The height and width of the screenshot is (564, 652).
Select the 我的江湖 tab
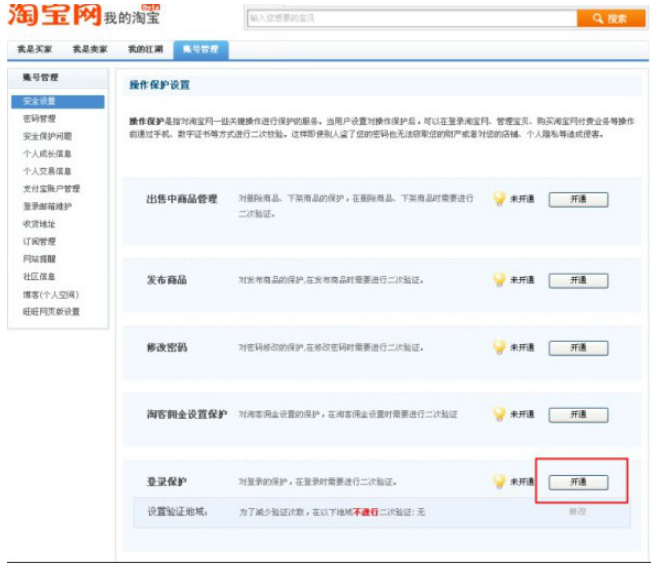[144, 49]
